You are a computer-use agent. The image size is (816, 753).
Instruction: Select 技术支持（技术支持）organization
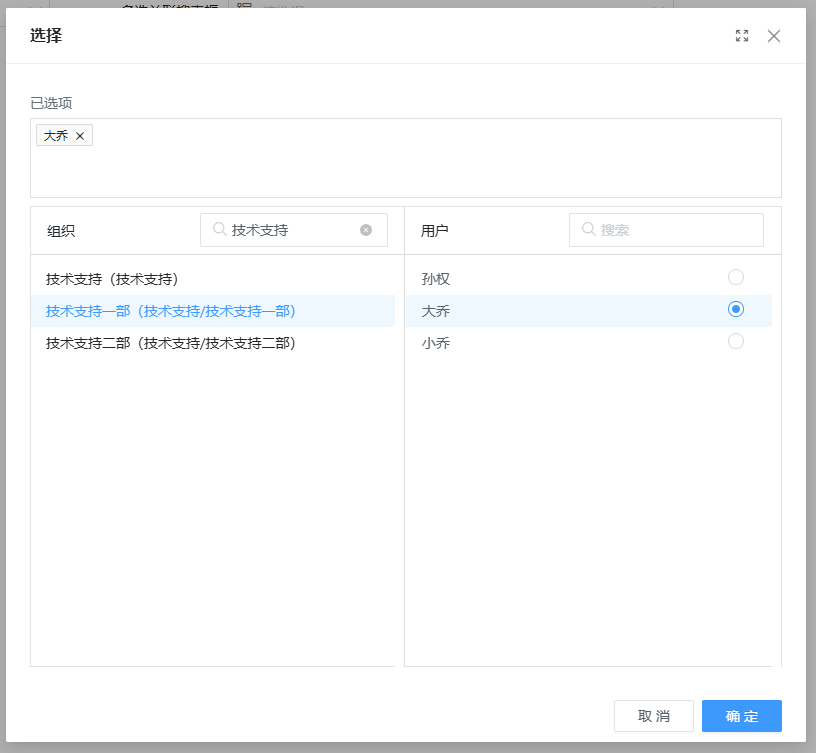point(119,279)
